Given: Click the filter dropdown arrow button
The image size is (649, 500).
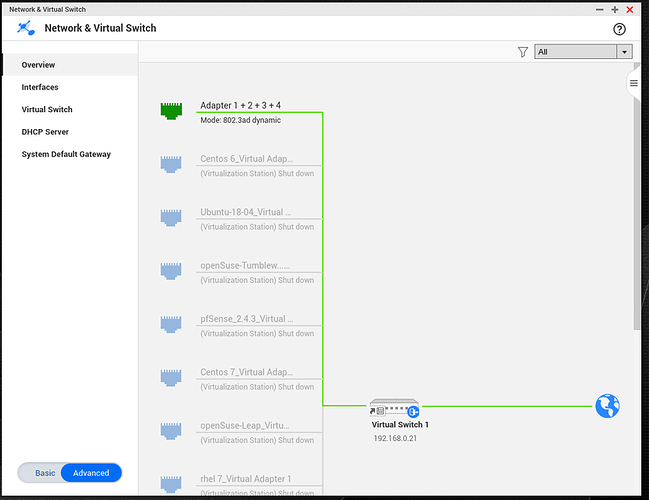Looking at the screenshot, I should point(624,52).
